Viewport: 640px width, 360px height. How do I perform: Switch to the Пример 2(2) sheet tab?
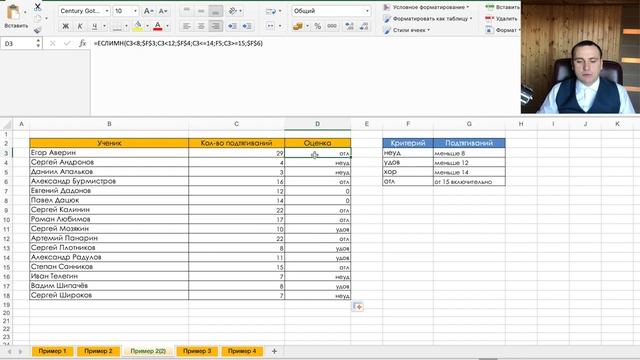pyautogui.click(x=148, y=351)
